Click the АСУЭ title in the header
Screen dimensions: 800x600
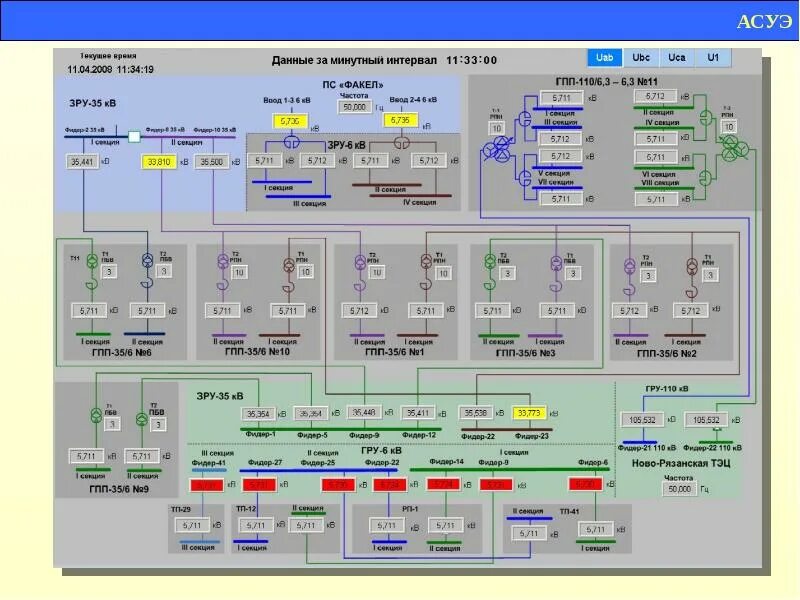[764, 21]
